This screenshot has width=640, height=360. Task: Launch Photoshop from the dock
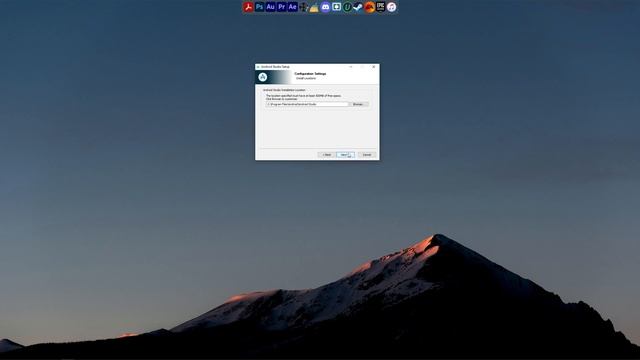pos(259,7)
